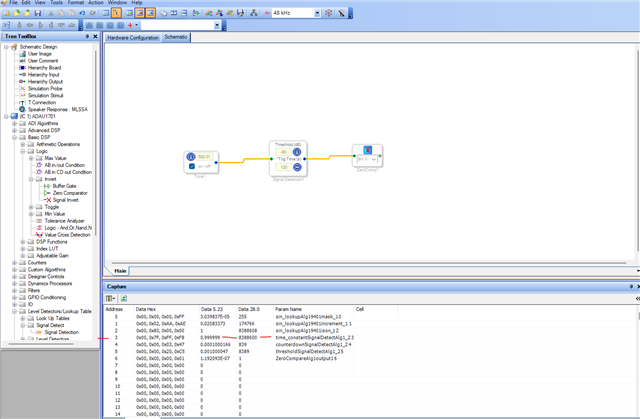Collapse the Schematic Design tree node
640x419 pixels.
pyautogui.click(x=6, y=47)
